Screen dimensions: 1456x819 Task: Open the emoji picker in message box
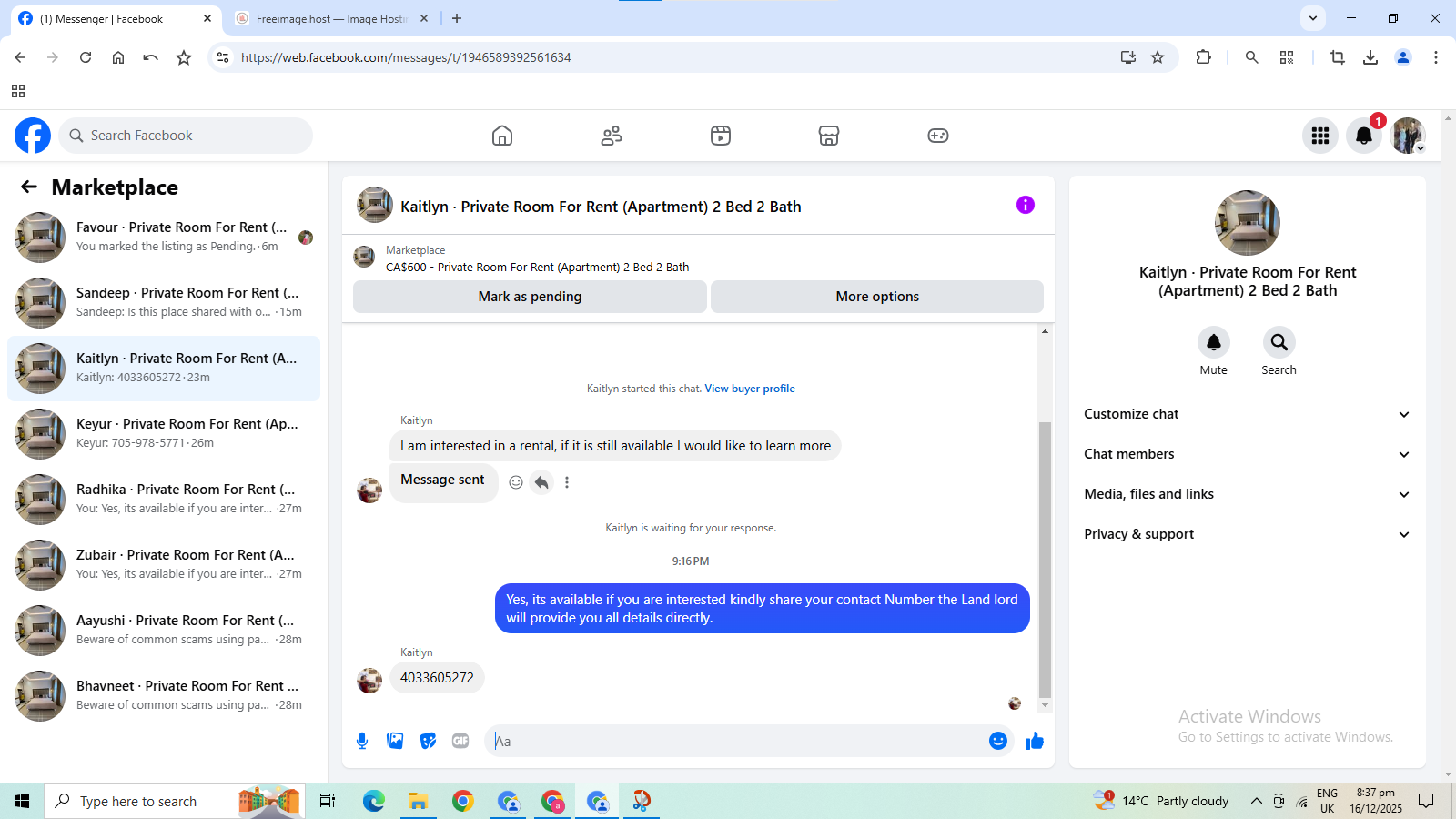click(x=998, y=741)
